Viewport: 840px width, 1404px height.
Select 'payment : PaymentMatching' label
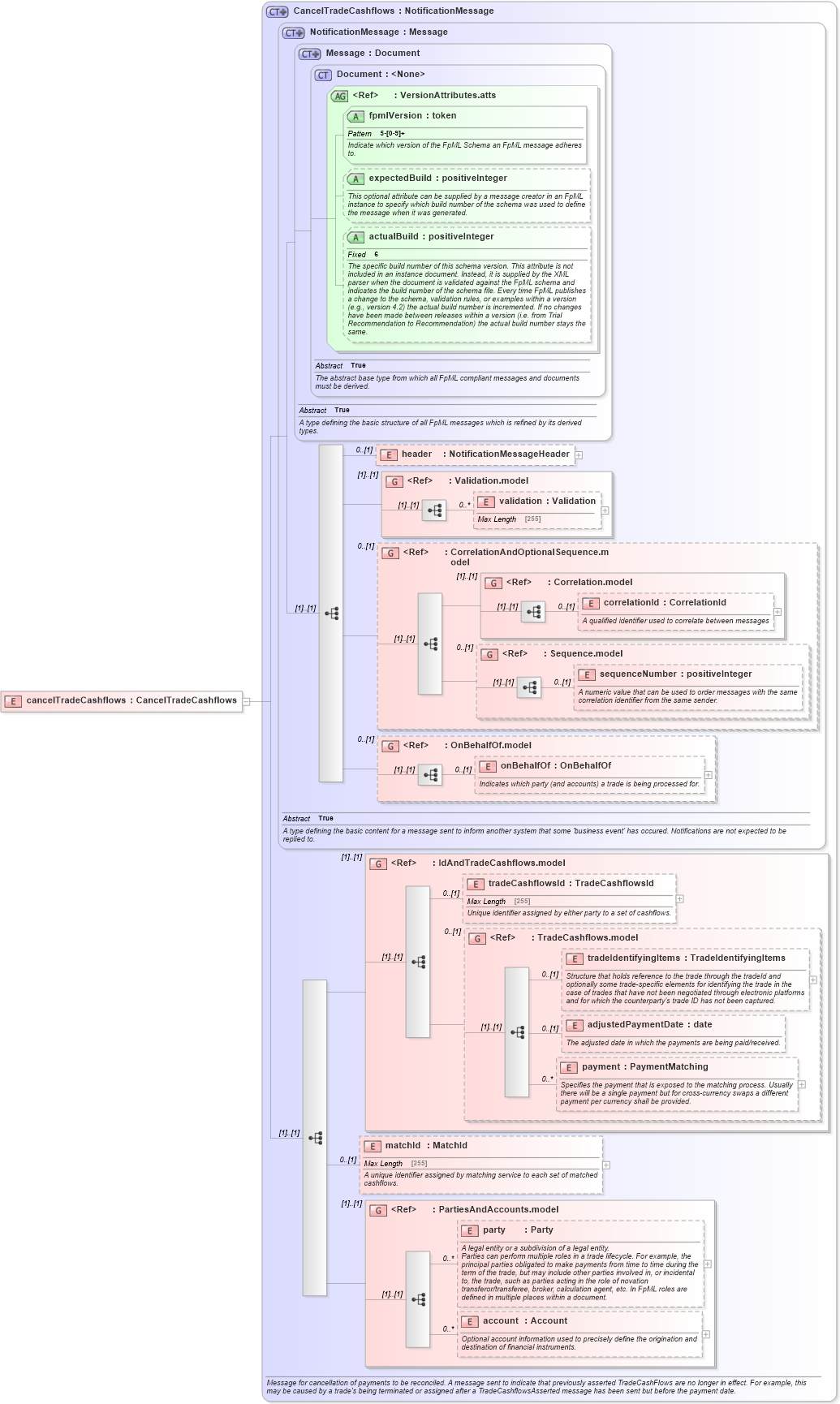[644, 1067]
